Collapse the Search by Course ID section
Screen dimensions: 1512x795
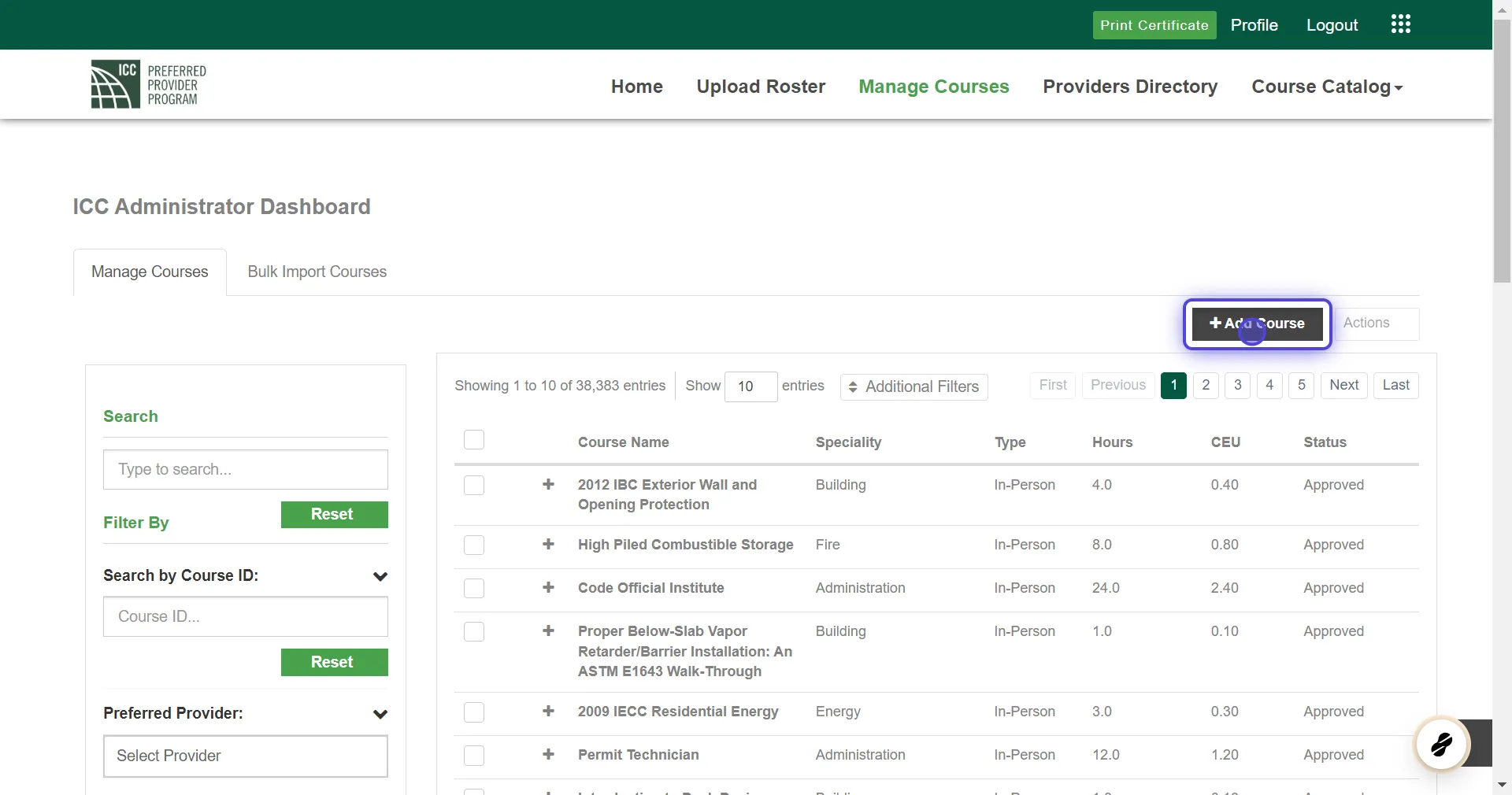380,576
